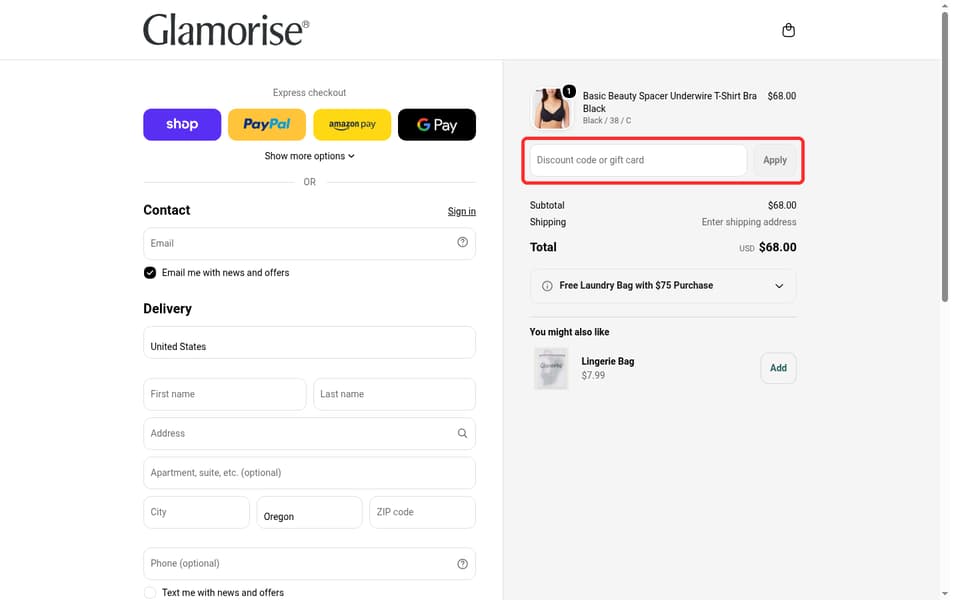The height and width of the screenshot is (600, 960).
Task: Choose Google Pay express checkout
Action: tap(437, 124)
